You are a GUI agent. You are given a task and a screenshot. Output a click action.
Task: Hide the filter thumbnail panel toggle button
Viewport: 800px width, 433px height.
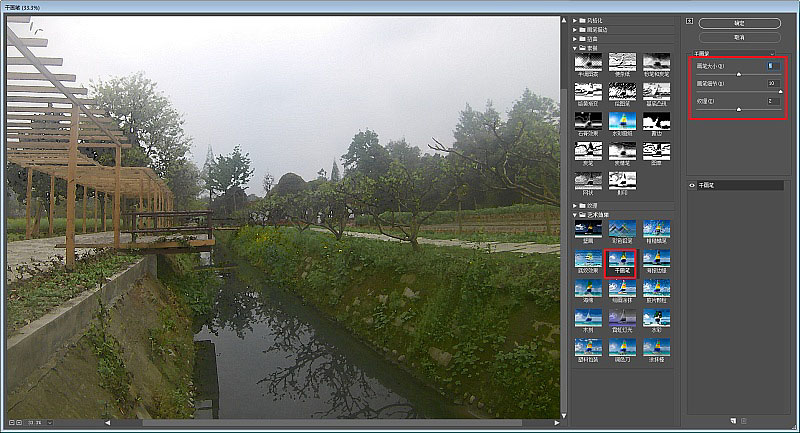pyautogui.click(x=689, y=21)
